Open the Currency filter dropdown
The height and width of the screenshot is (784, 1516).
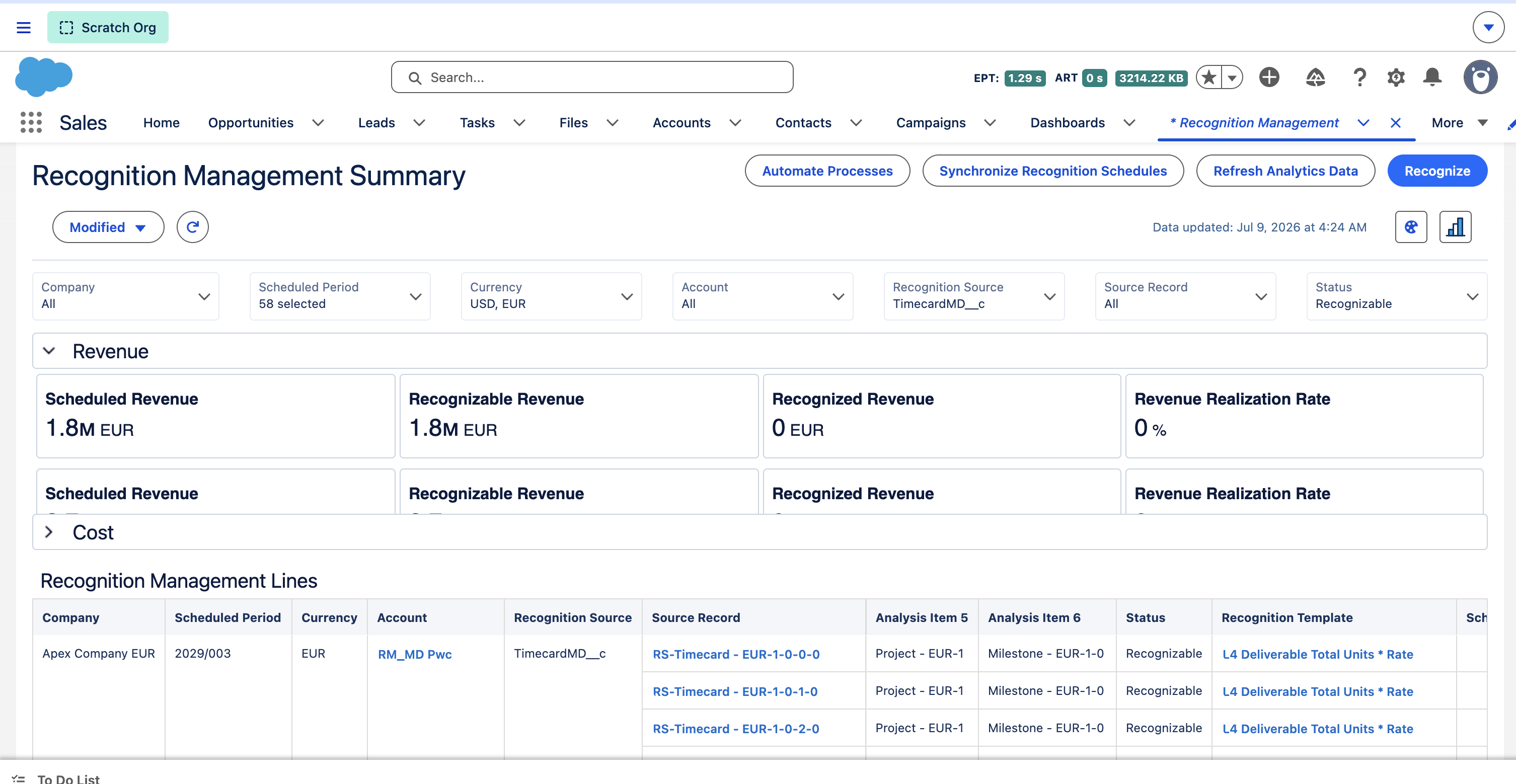tap(551, 296)
